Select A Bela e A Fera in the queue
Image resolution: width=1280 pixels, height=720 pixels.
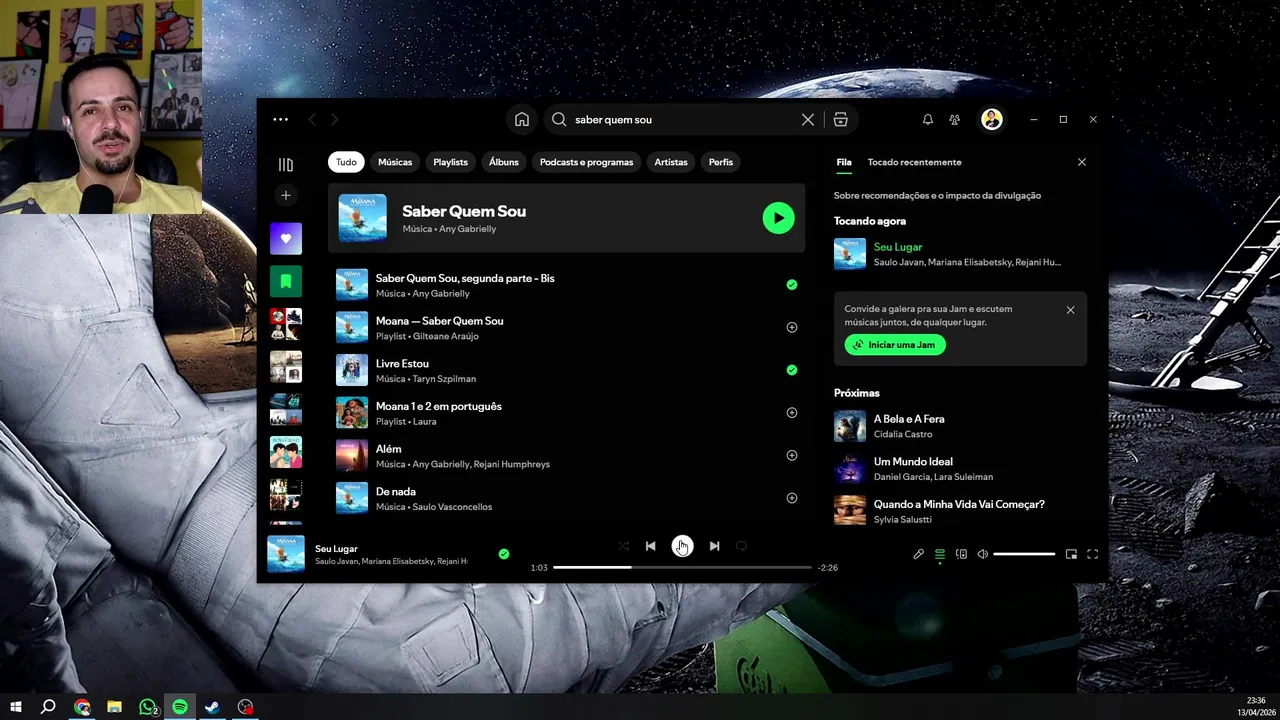(909, 419)
